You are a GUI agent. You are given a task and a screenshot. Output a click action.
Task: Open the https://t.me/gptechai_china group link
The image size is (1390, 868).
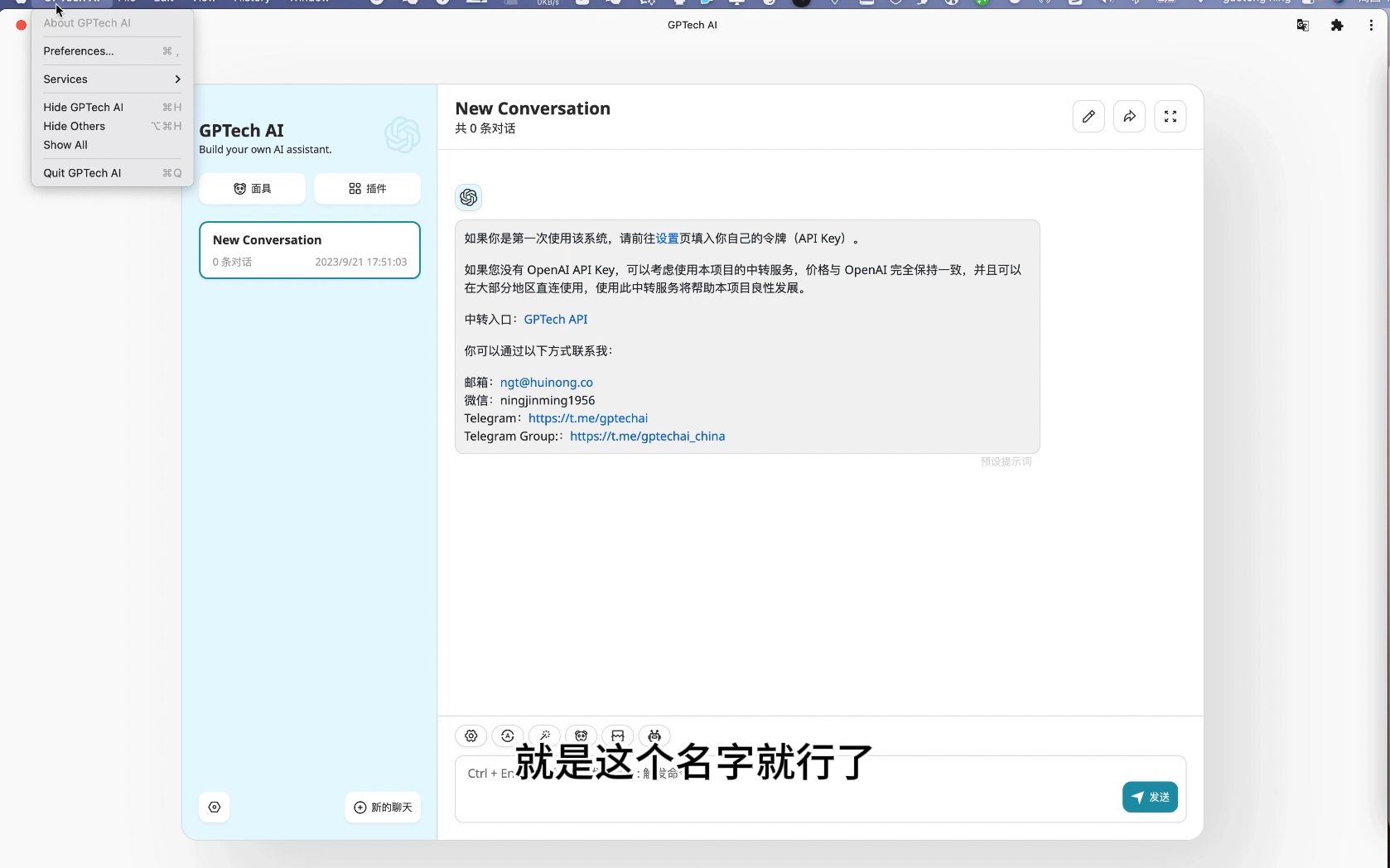tap(648, 436)
